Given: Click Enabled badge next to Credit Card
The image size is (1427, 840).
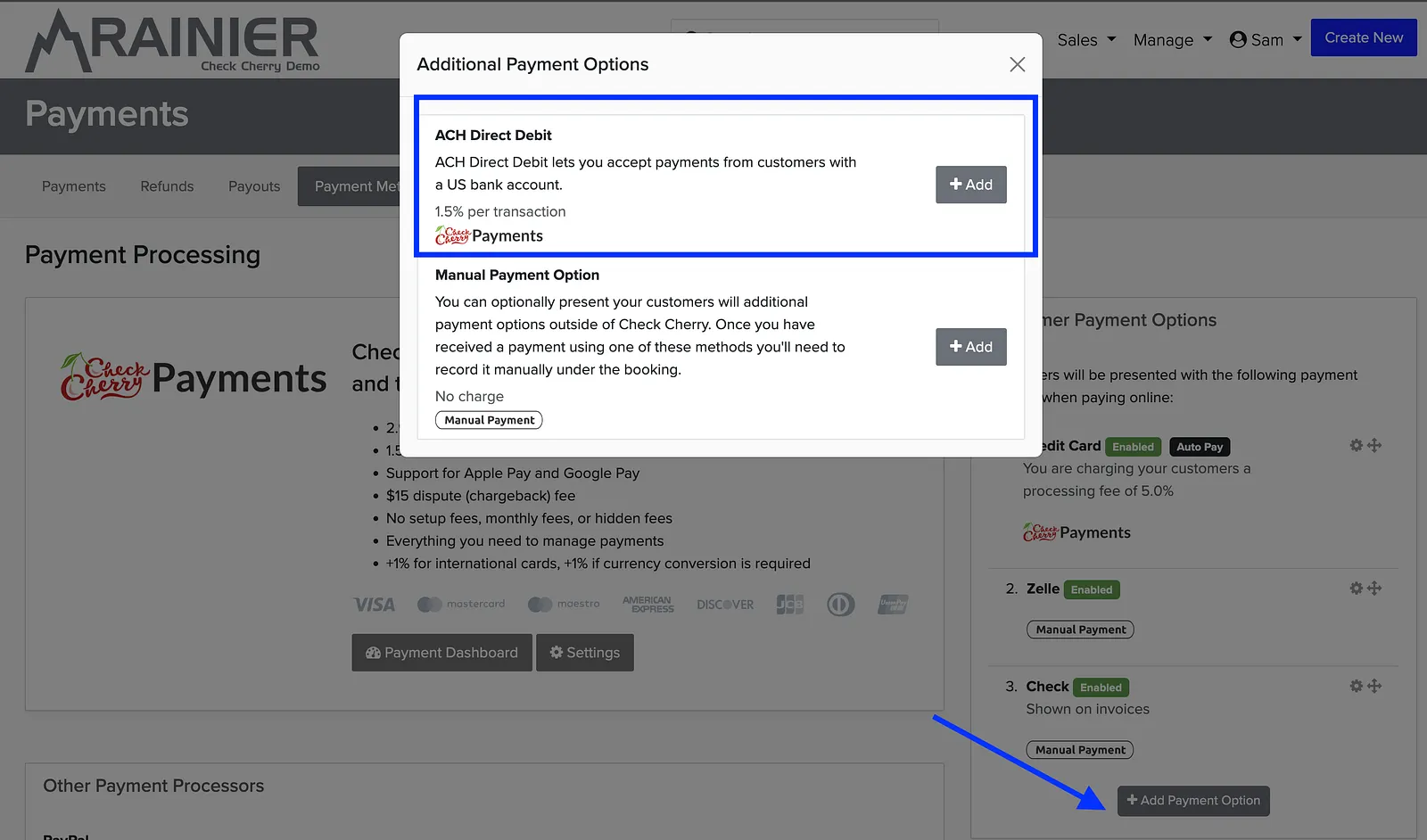Looking at the screenshot, I should [1133, 447].
